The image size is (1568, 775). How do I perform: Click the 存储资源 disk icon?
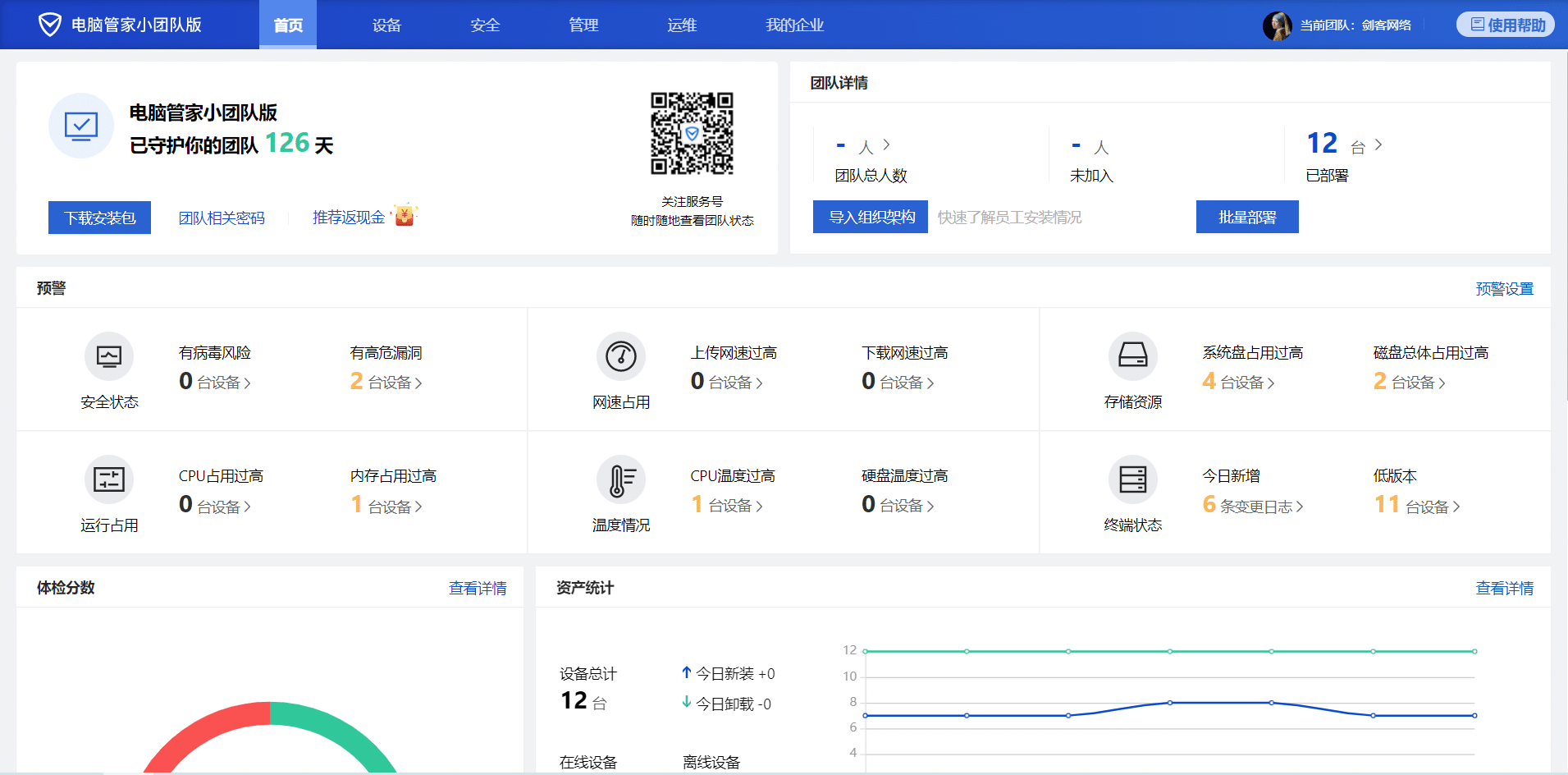click(1133, 356)
